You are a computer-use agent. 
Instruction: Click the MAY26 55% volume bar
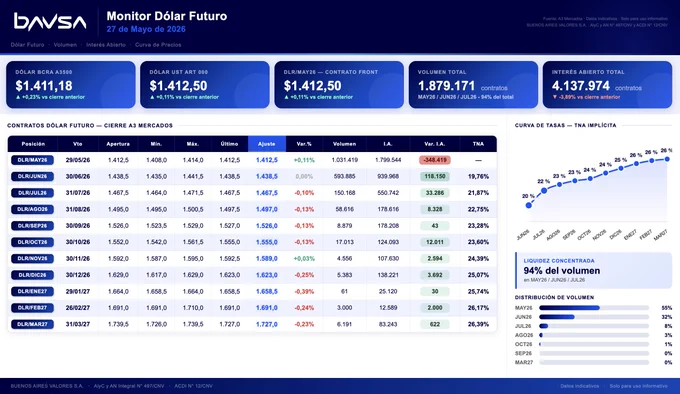click(x=594, y=308)
